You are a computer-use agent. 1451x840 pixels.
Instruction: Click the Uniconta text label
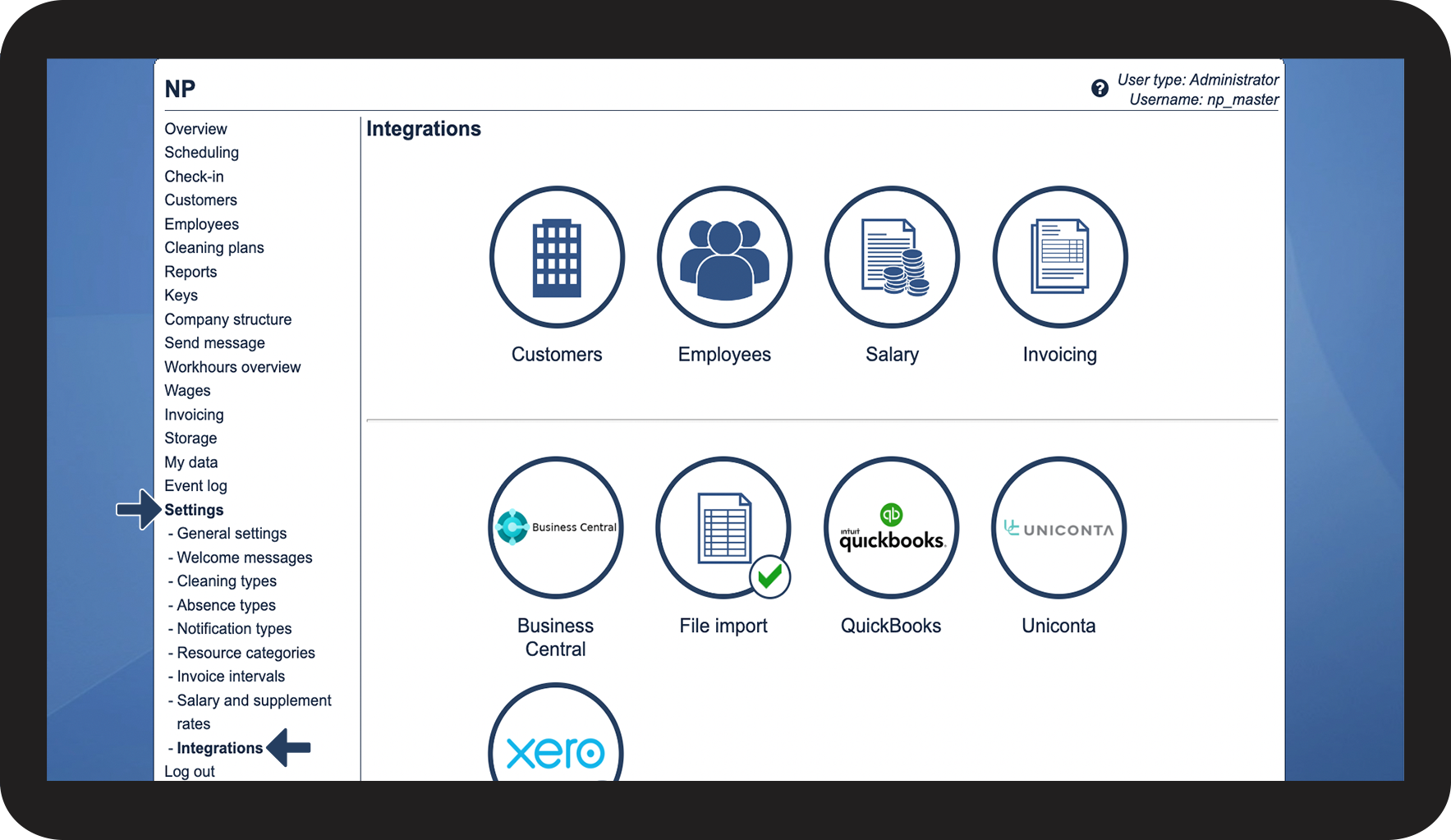click(1058, 626)
